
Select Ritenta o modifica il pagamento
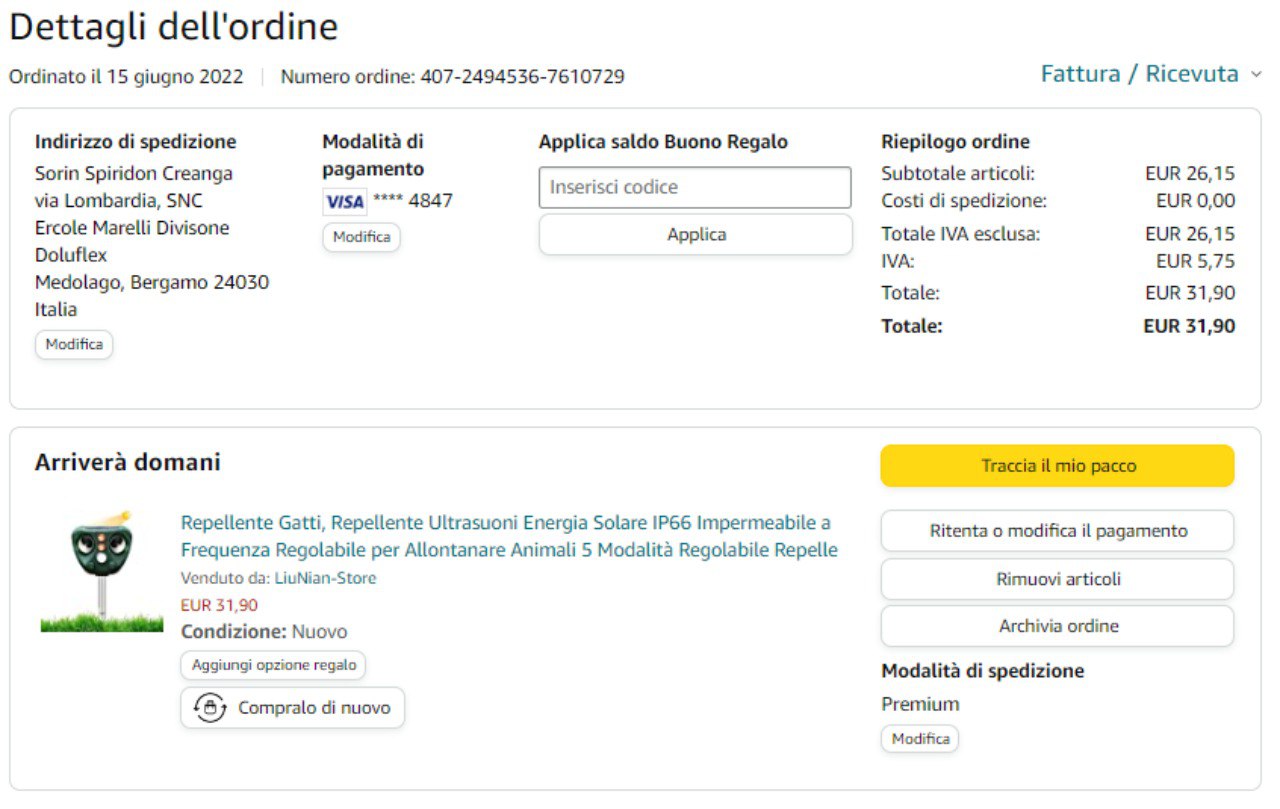click(1057, 531)
